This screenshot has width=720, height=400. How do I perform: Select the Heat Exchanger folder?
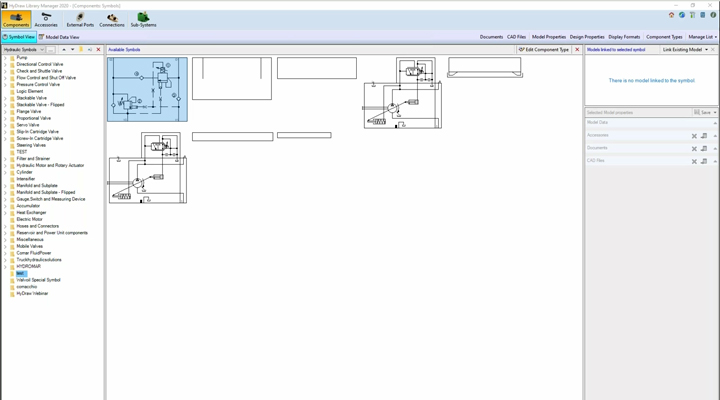pos(31,213)
